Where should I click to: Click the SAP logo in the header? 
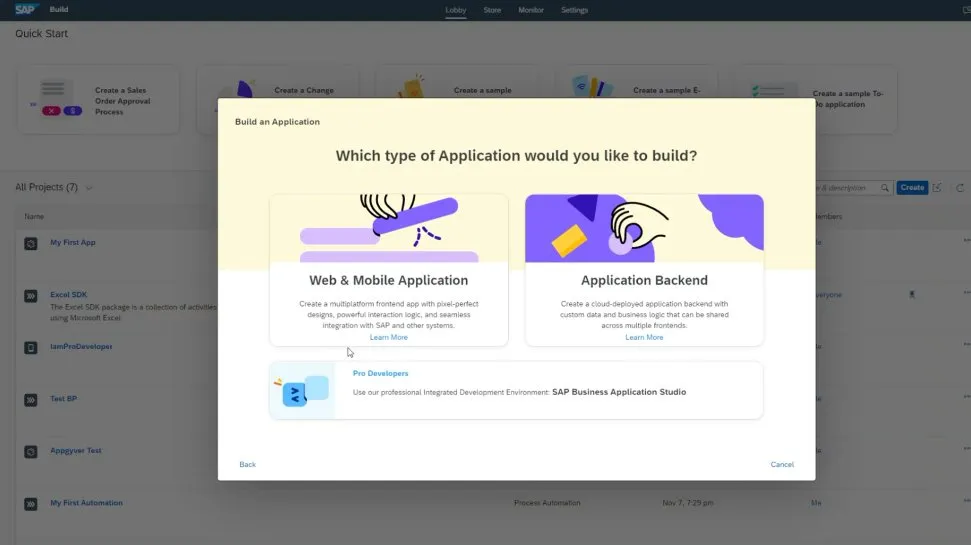(25, 10)
